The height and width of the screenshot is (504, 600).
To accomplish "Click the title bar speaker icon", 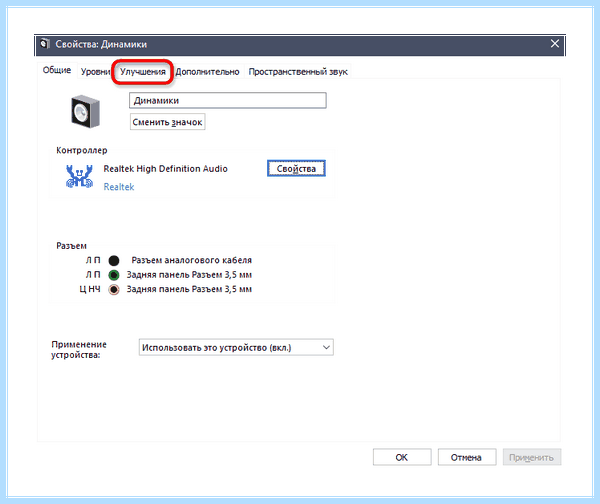I will (x=45, y=44).
